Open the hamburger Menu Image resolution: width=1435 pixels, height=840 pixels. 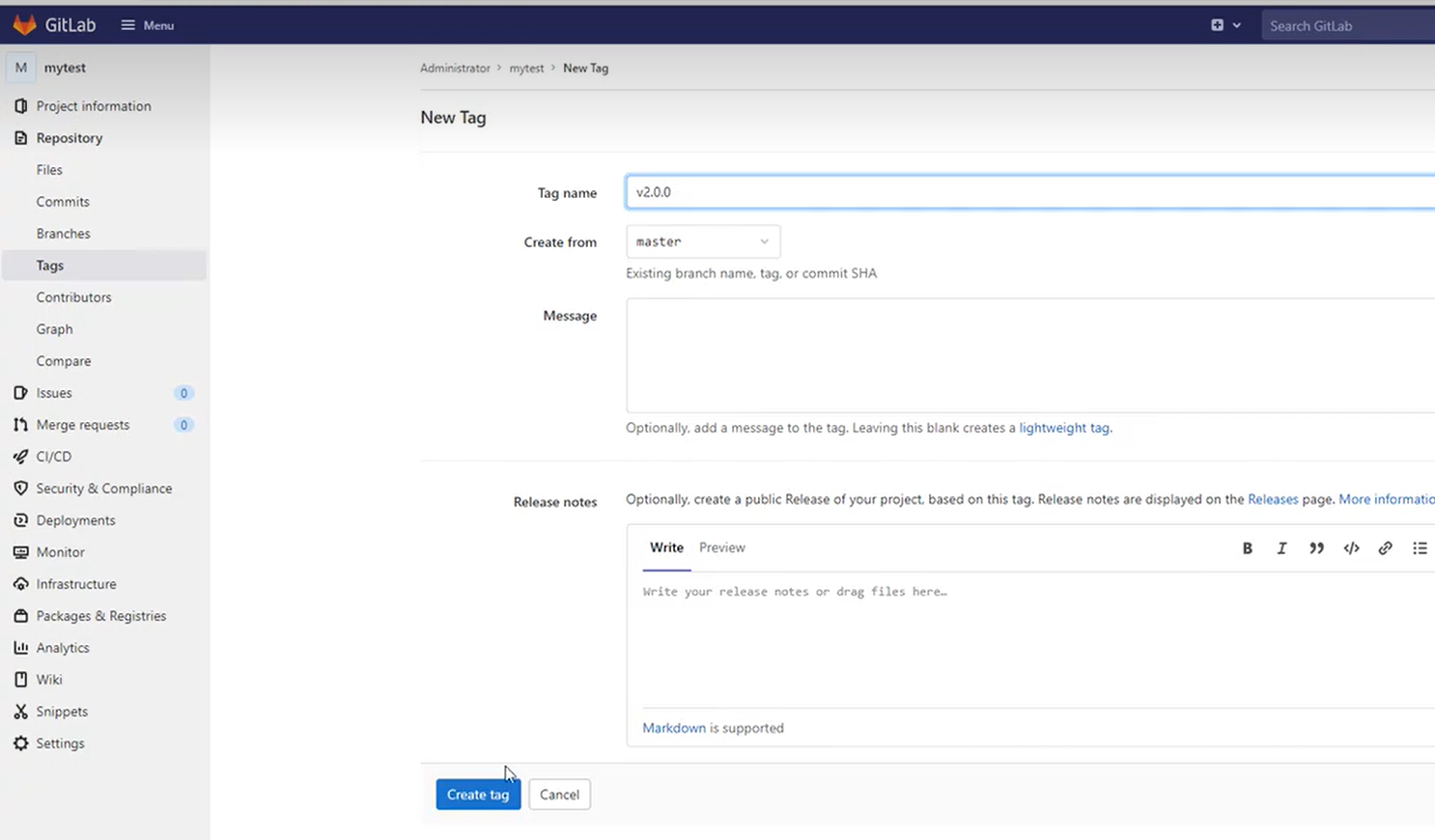coord(148,25)
